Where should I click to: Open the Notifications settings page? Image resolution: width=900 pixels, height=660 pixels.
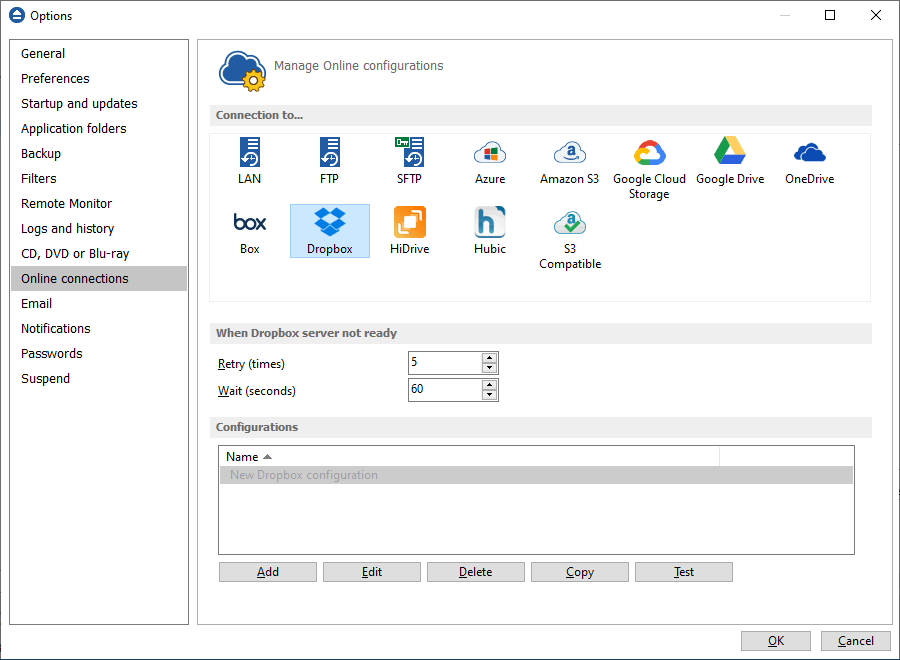(x=99, y=328)
